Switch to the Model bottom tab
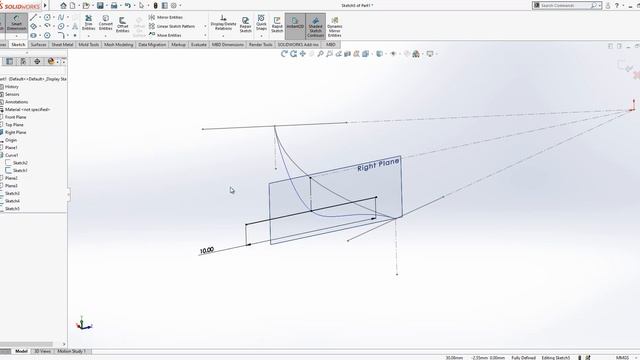 pyautogui.click(x=21, y=351)
